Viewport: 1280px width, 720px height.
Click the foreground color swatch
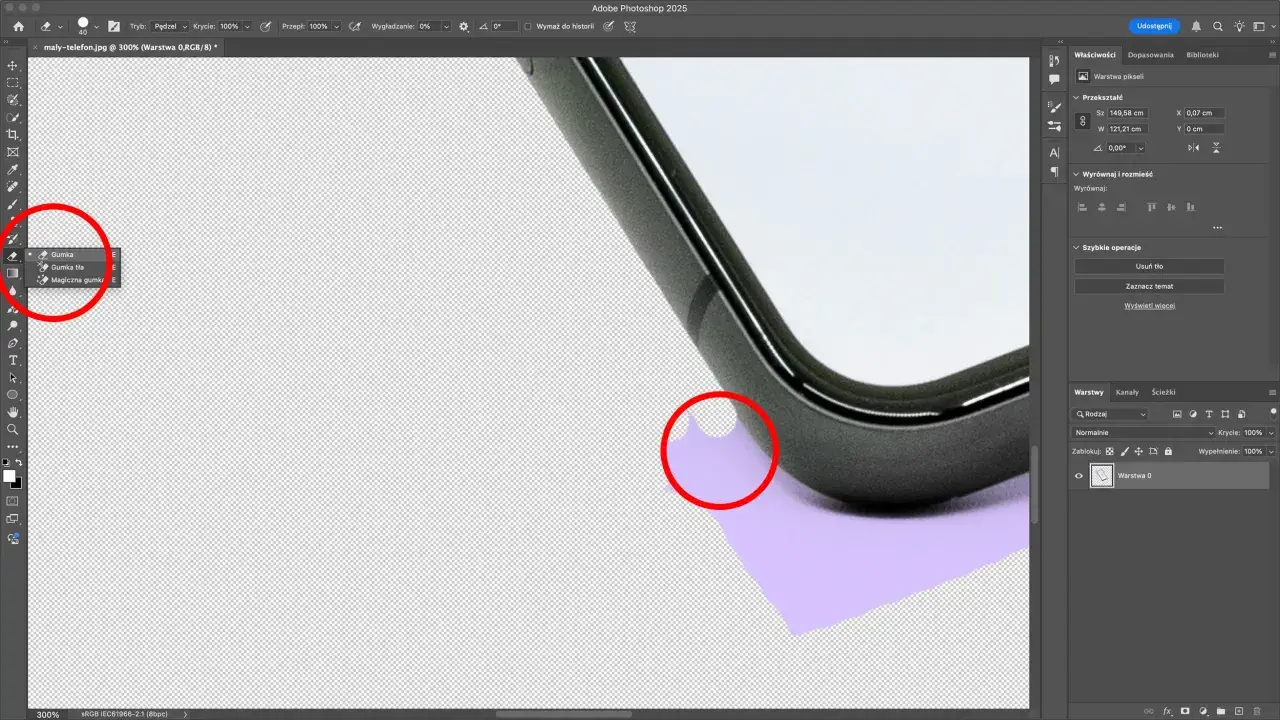[x=9, y=476]
